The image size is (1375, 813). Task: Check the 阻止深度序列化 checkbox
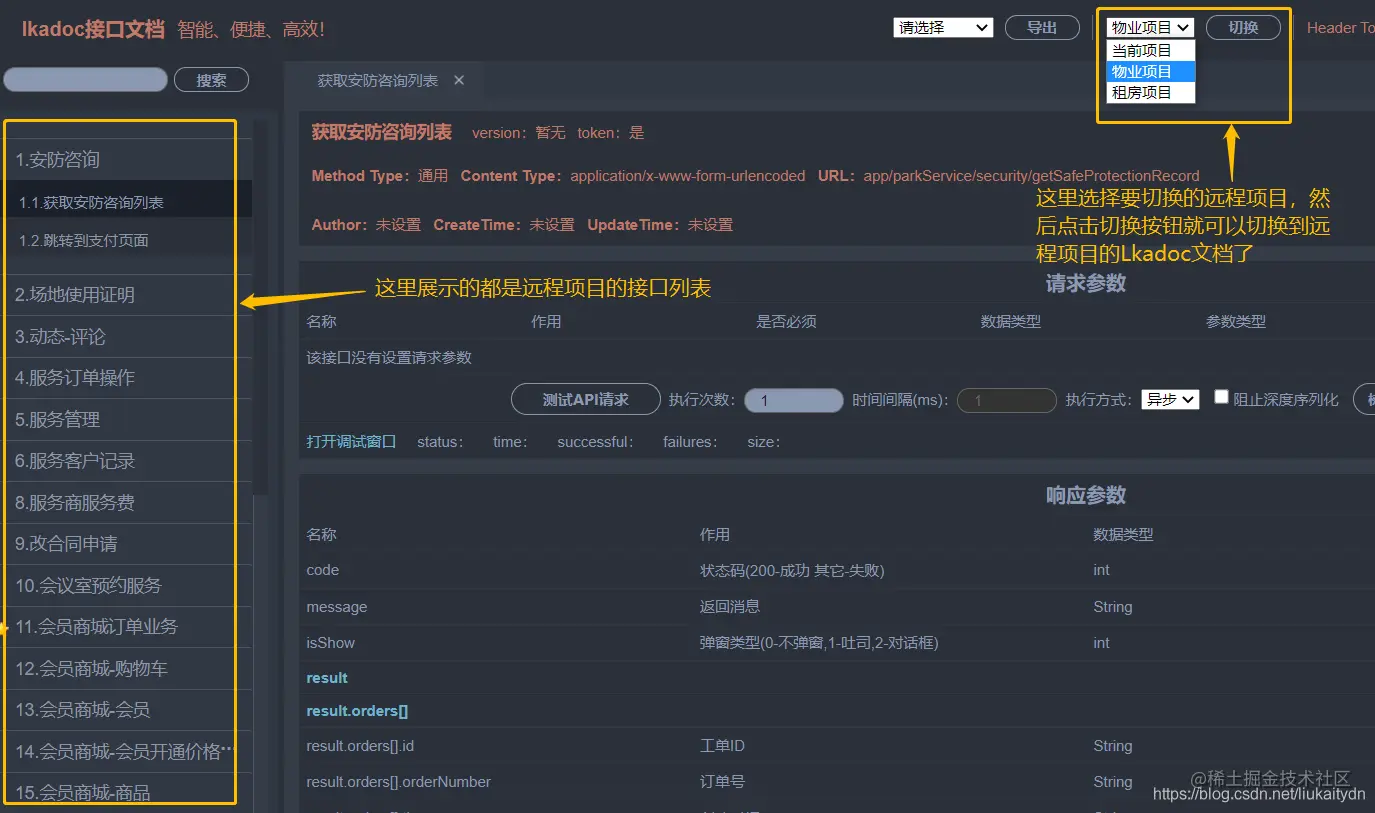coord(1221,395)
